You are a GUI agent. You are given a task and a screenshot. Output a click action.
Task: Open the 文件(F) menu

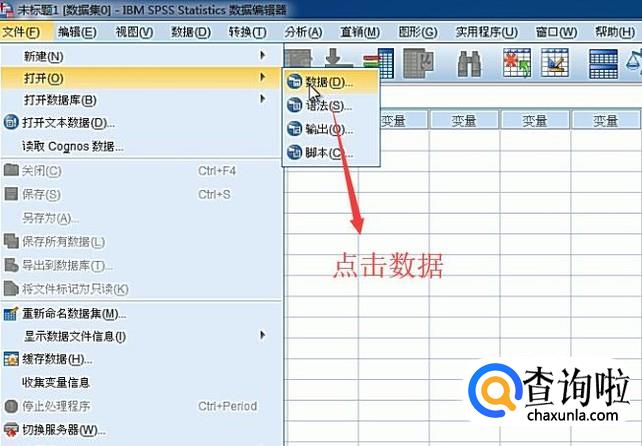click(x=21, y=32)
